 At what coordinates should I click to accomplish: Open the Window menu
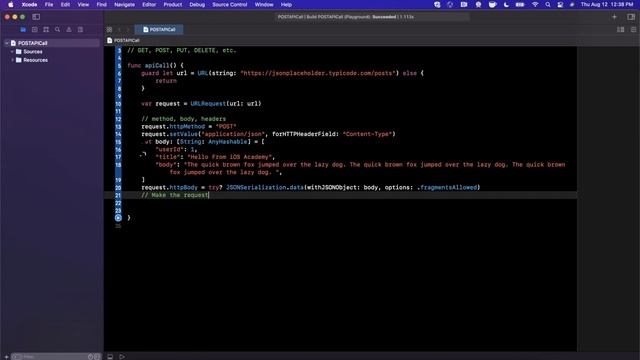(264, 4)
